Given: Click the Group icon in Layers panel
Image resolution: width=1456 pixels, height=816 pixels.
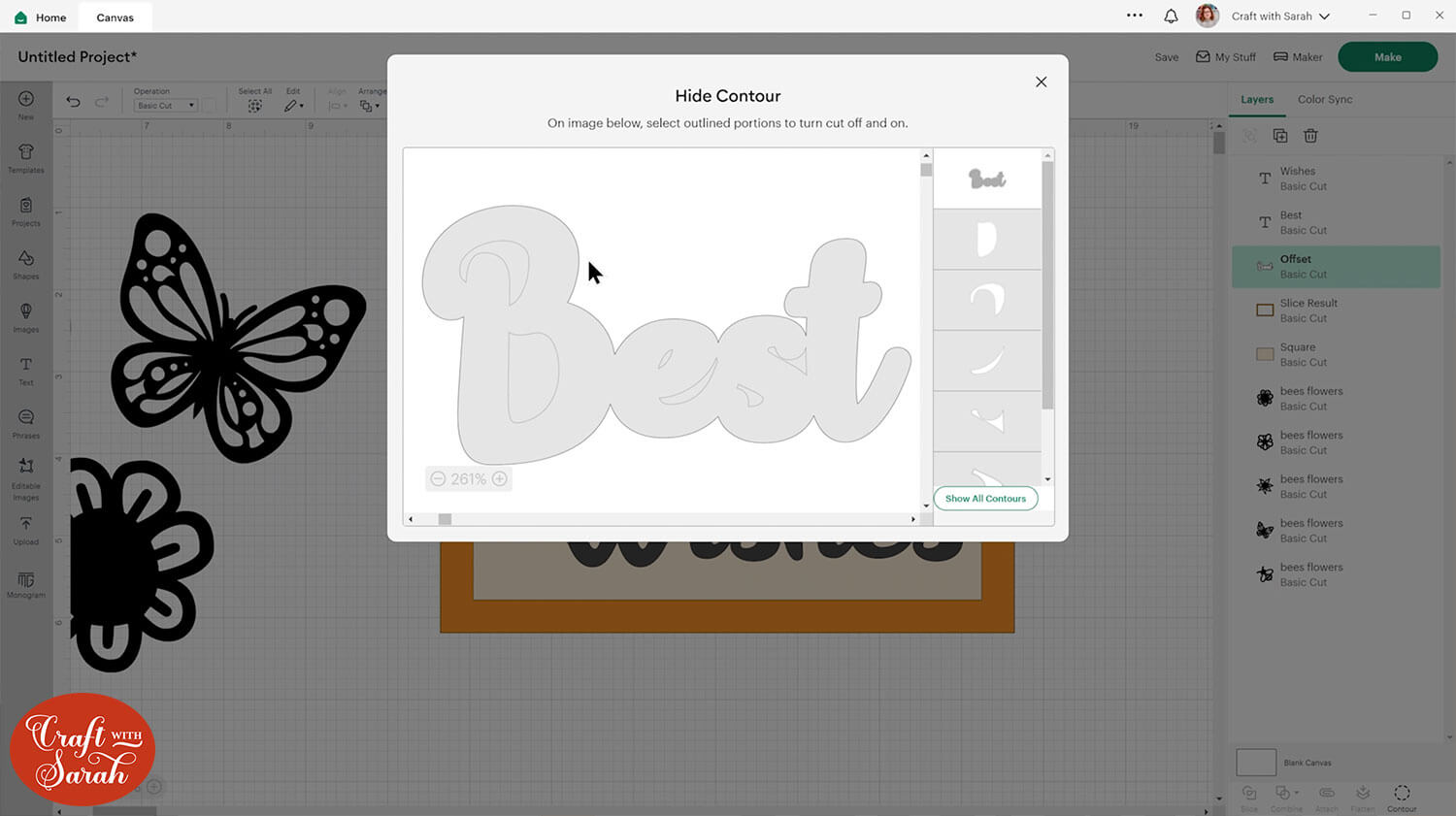Looking at the screenshot, I should click(x=1250, y=136).
